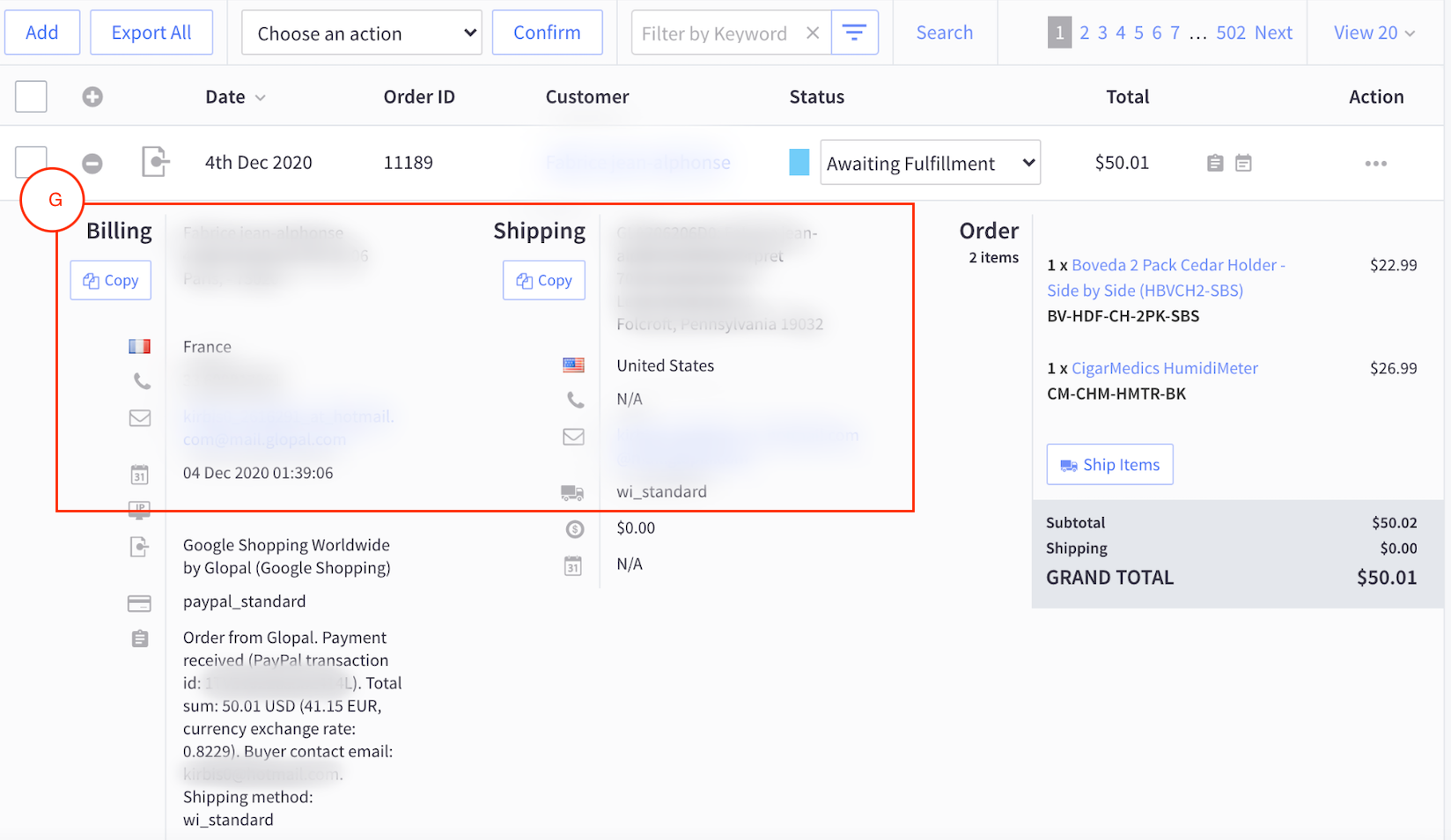Click the Export All button
This screenshot has width=1451, height=840.
point(151,33)
